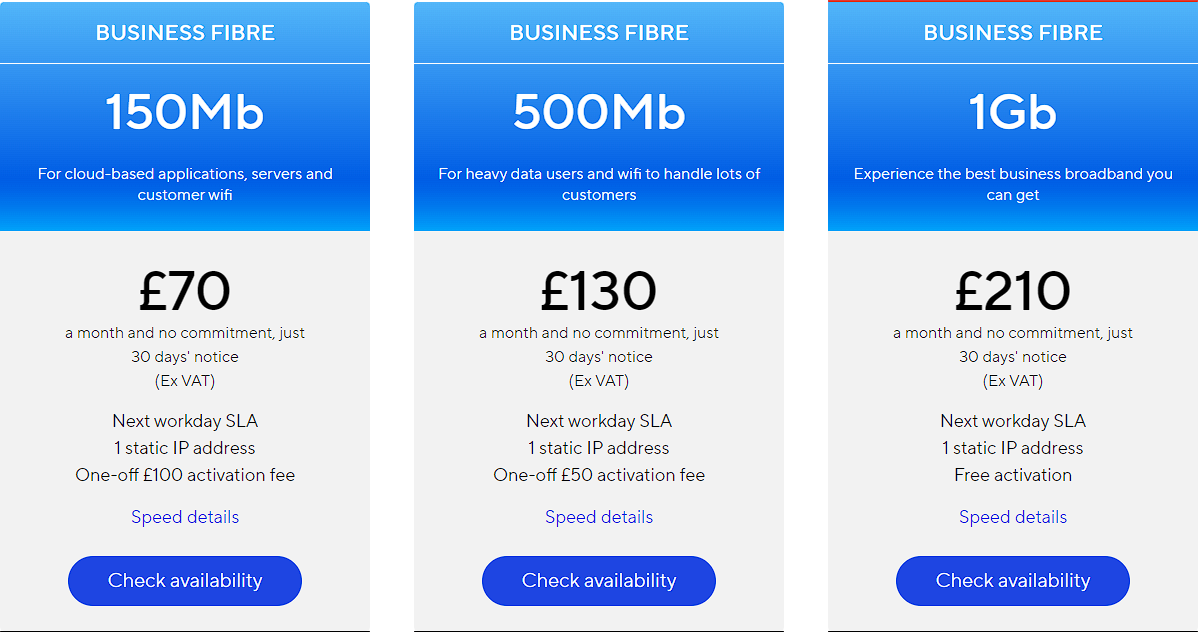Check availability for the 500Mb plan
Image resolution: width=1198 pixels, height=632 pixels.
click(x=599, y=581)
